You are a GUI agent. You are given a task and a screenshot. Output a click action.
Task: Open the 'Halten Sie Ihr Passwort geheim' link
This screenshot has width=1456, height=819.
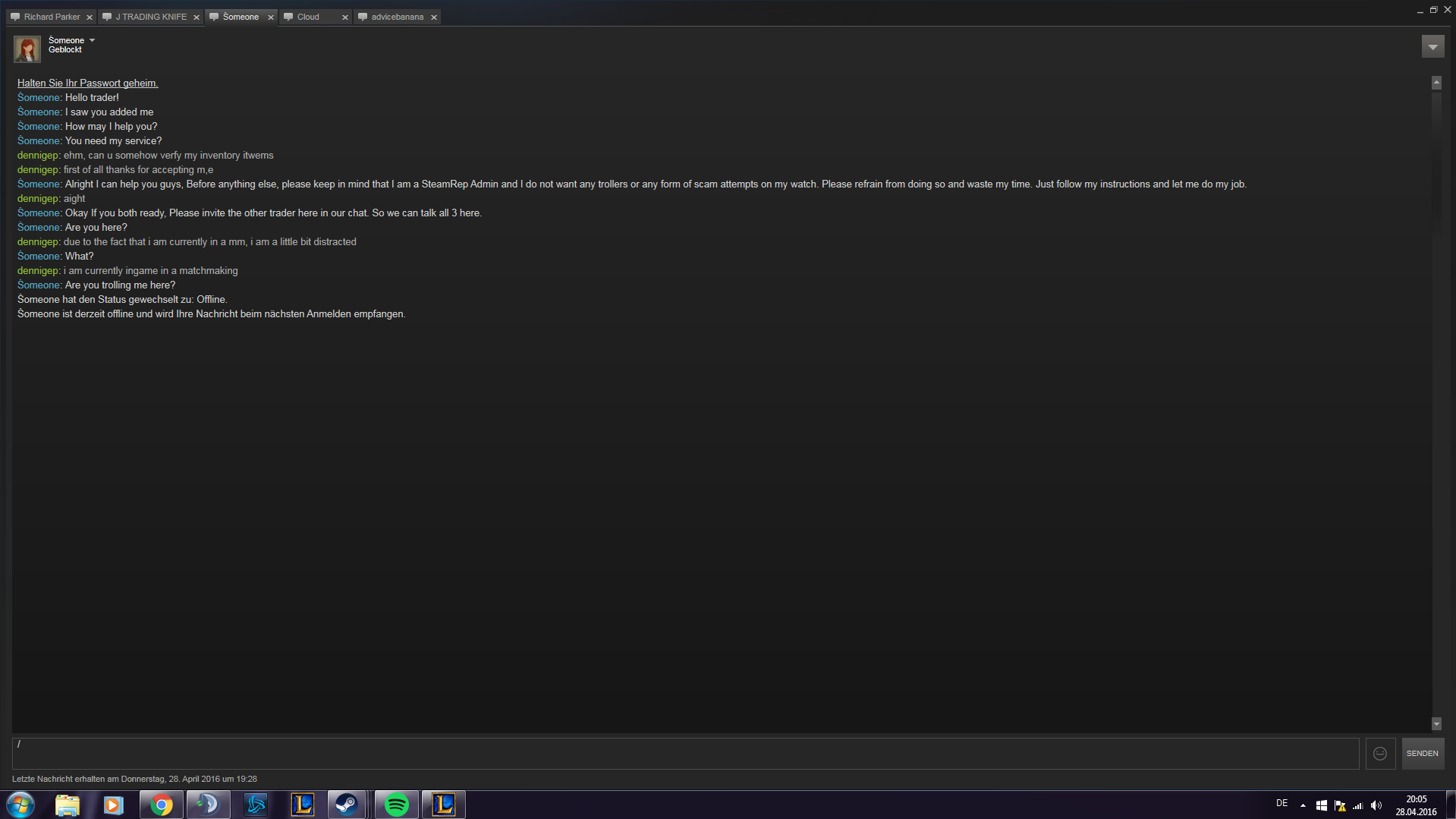[x=88, y=83]
